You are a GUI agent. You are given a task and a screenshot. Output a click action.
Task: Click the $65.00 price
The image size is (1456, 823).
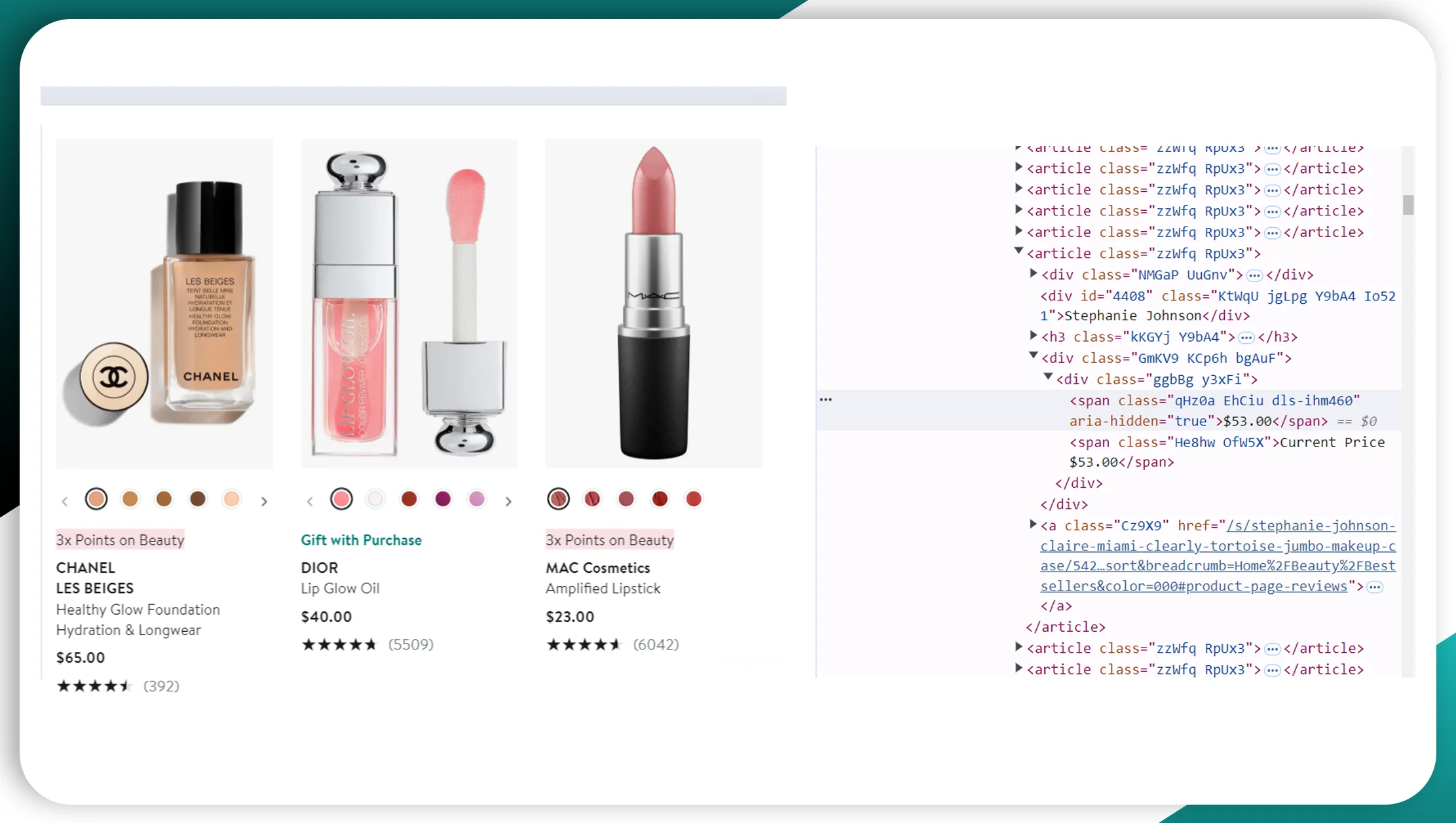point(81,657)
